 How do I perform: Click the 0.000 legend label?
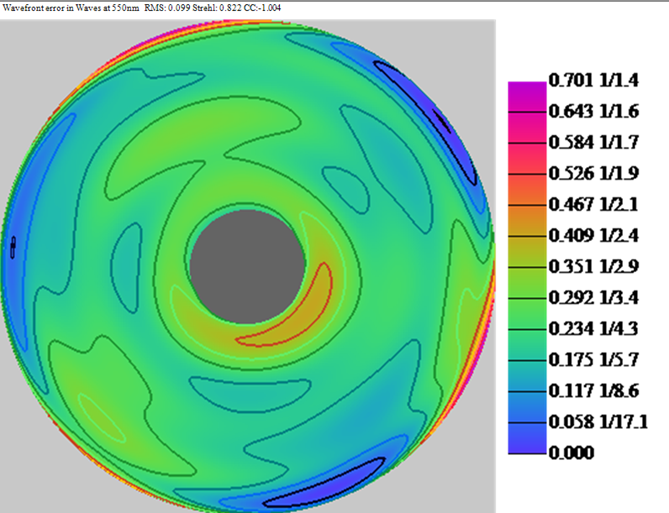tap(571, 452)
